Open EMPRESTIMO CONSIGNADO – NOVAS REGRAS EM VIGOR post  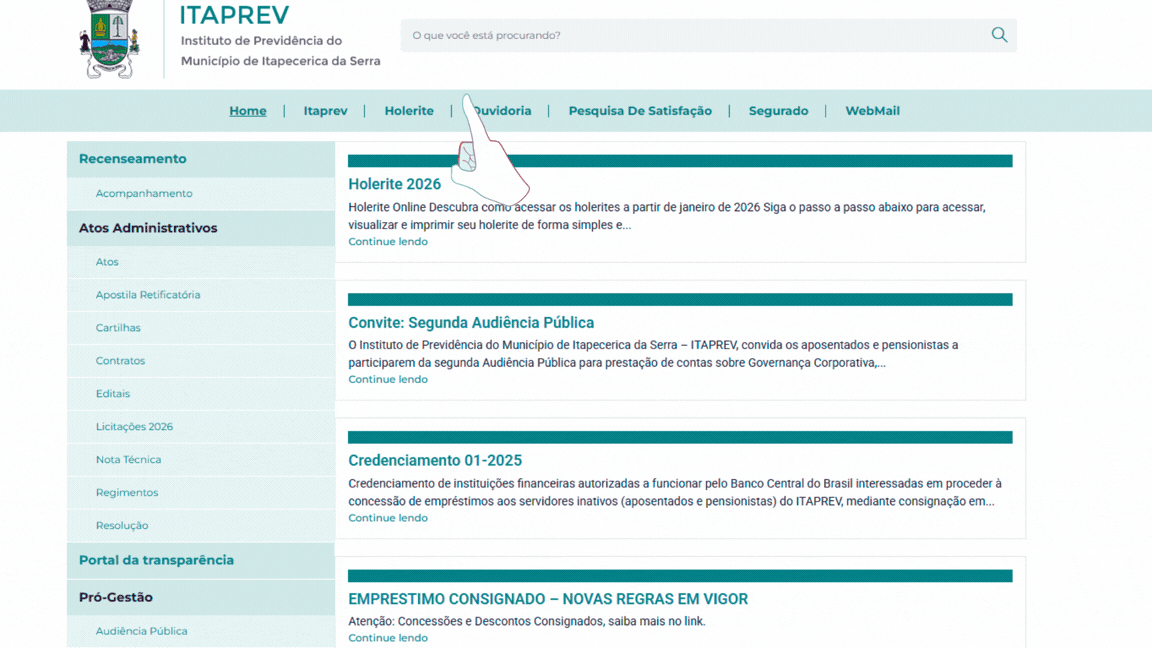(x=548, y=599)
